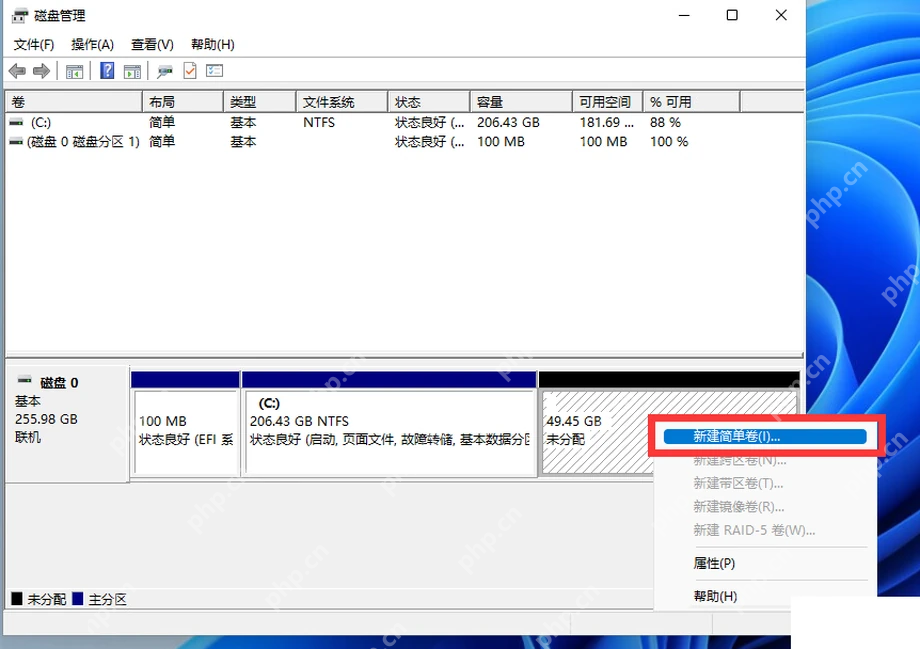
Task: Click the Back arrow toolbar icon
Action: 17,71
